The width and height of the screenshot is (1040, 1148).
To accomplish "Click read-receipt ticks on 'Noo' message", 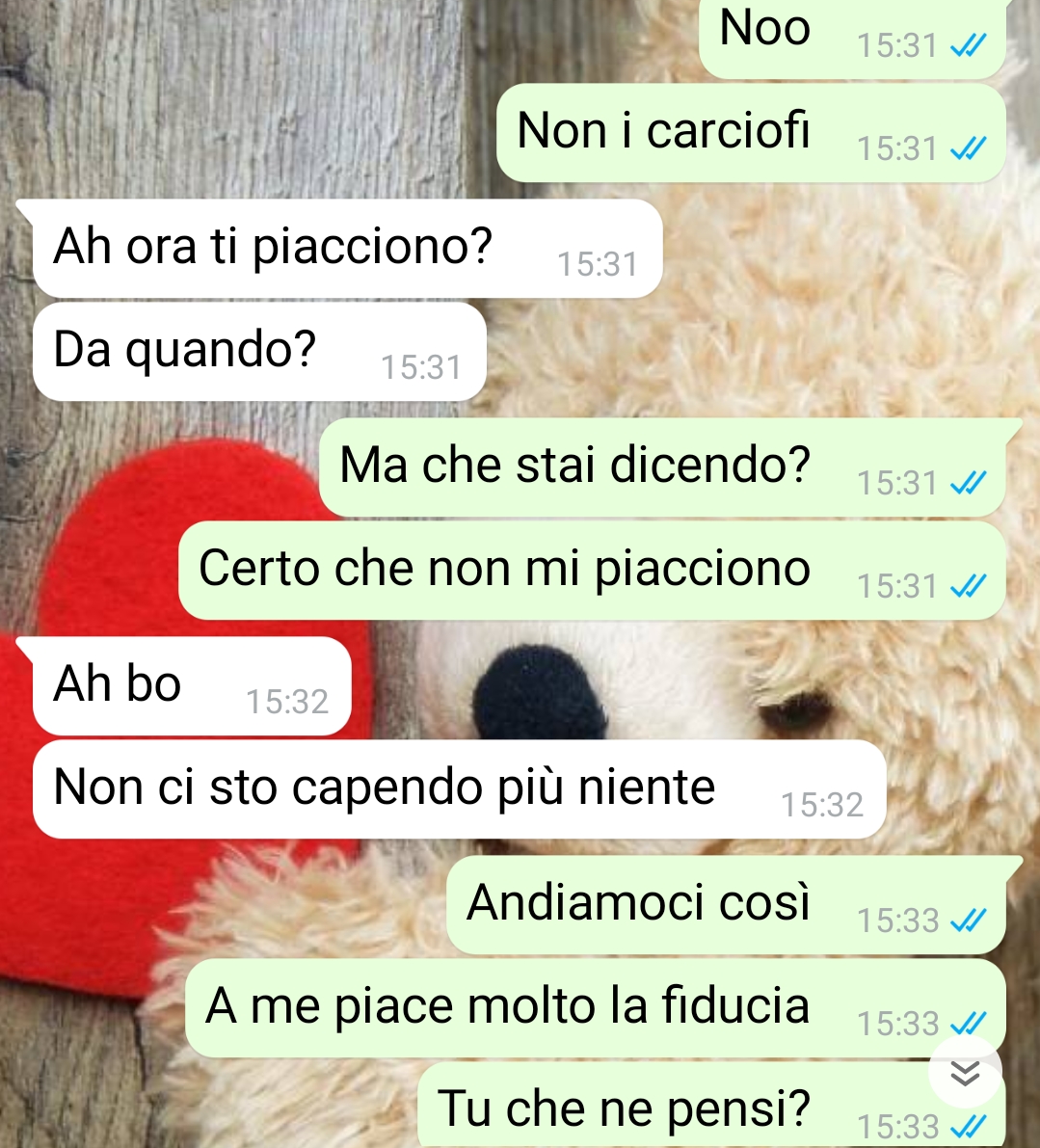I will (x=968, y=46).
